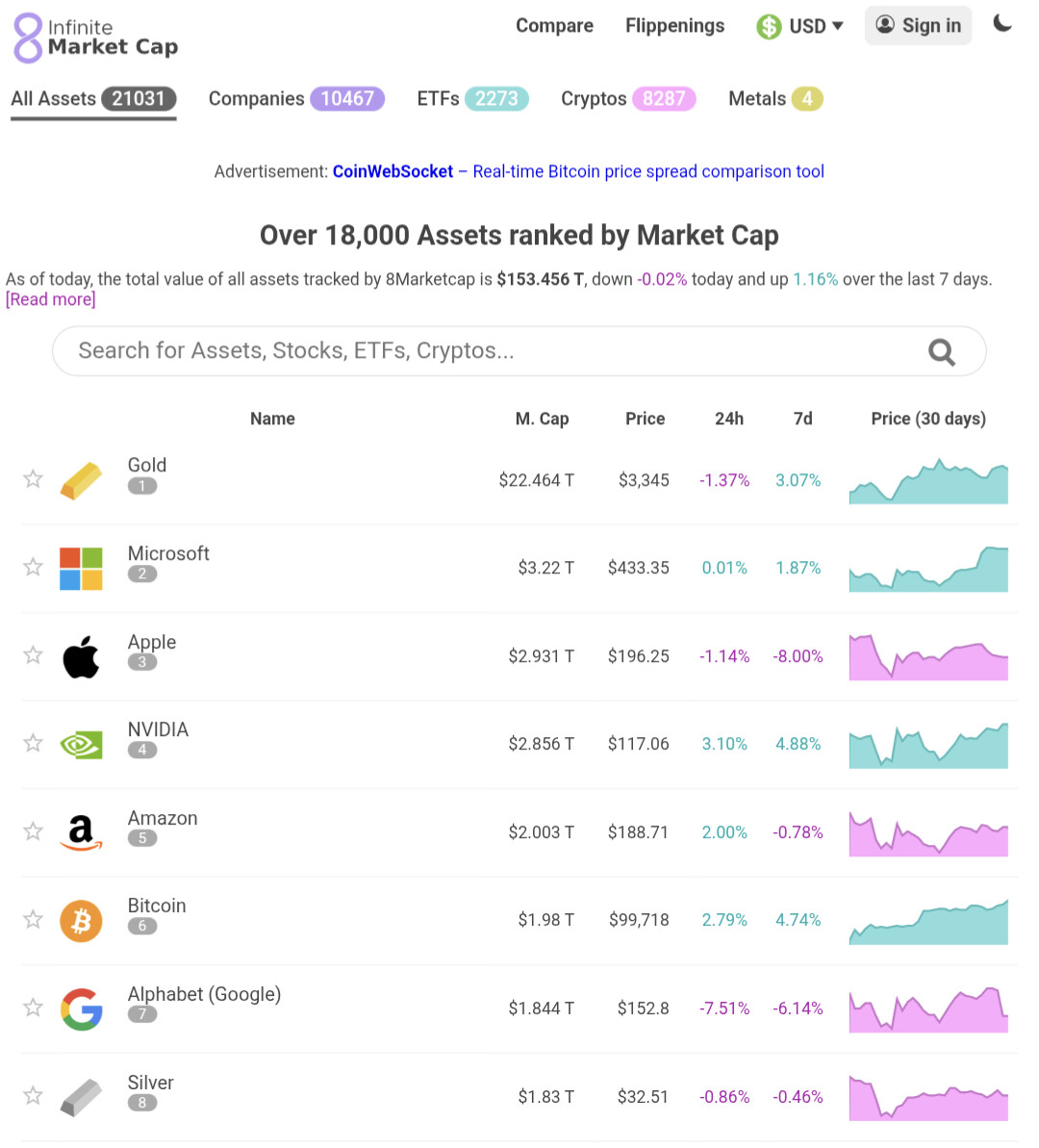Toggle dark mode moon icon
The height and width of the screenshot is (1148, 1039).
pos(1002,24)
